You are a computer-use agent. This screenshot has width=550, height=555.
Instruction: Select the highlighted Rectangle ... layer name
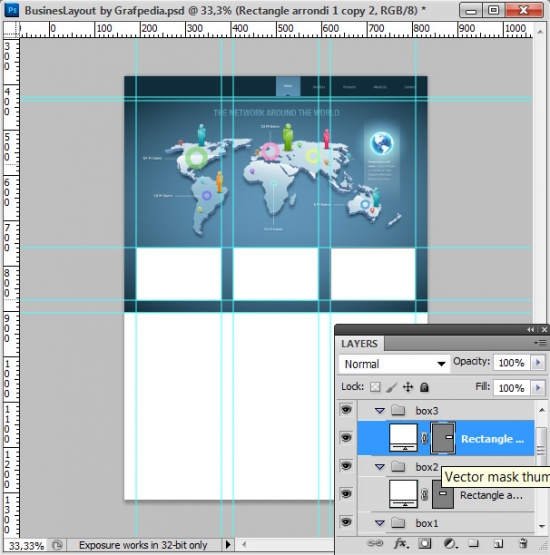(492, 439)
